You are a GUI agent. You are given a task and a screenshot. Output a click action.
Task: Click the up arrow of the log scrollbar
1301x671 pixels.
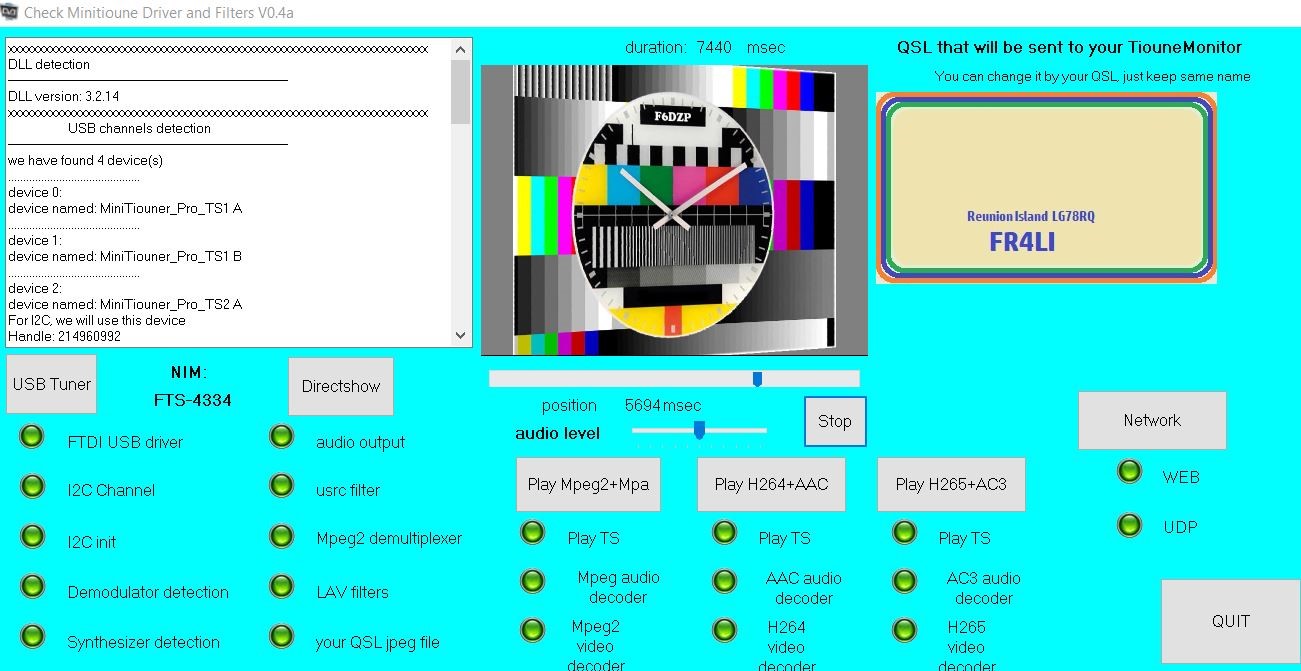[x=461, y=50]
